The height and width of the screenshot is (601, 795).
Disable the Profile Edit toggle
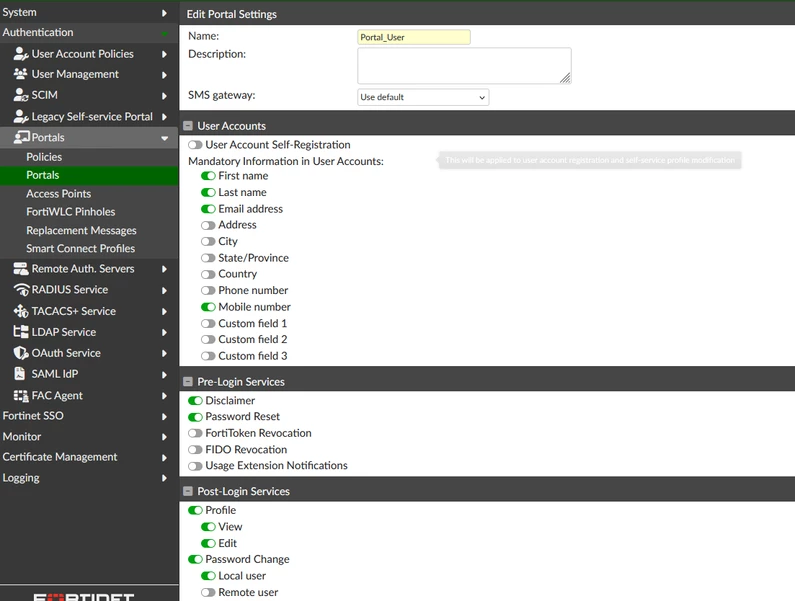[208, 543]
